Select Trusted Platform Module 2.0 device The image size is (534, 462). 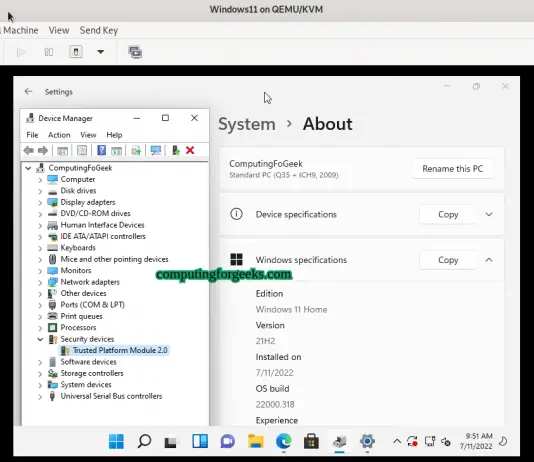pyautogui.click(x=120, y=350)
